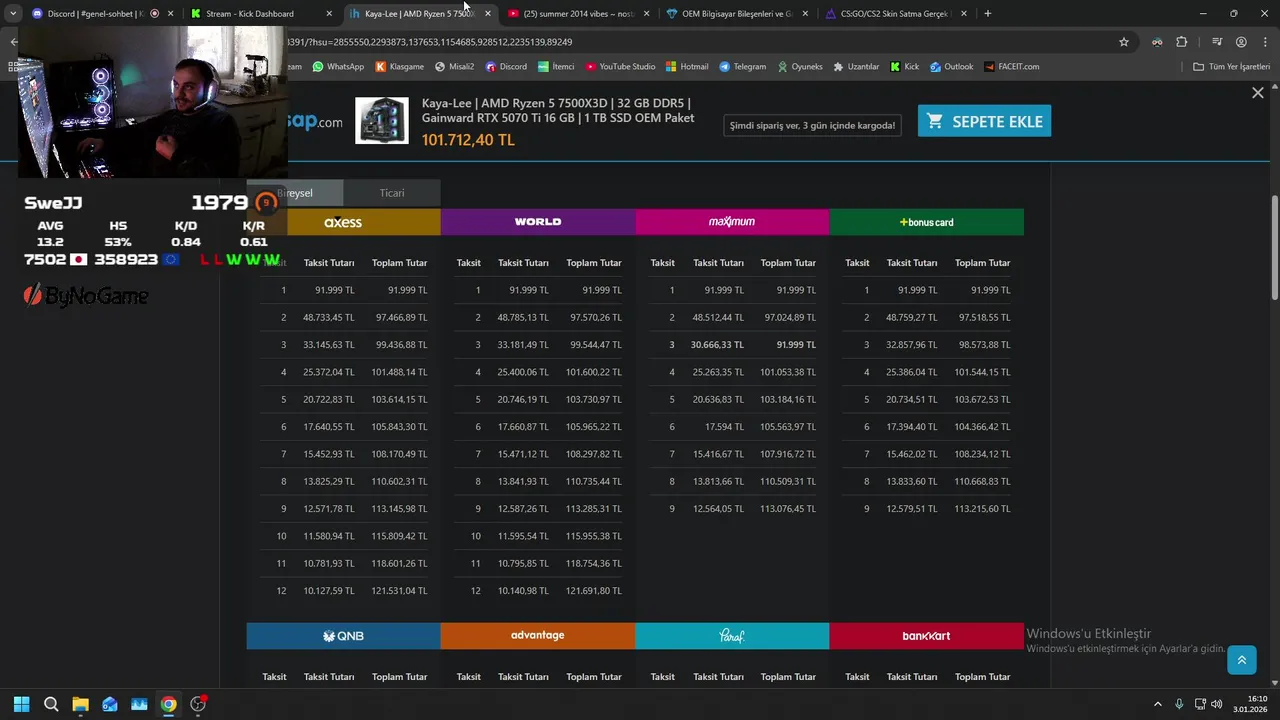Switch to the Bireysel tab
1280x720 pixels.
point(295,193)
